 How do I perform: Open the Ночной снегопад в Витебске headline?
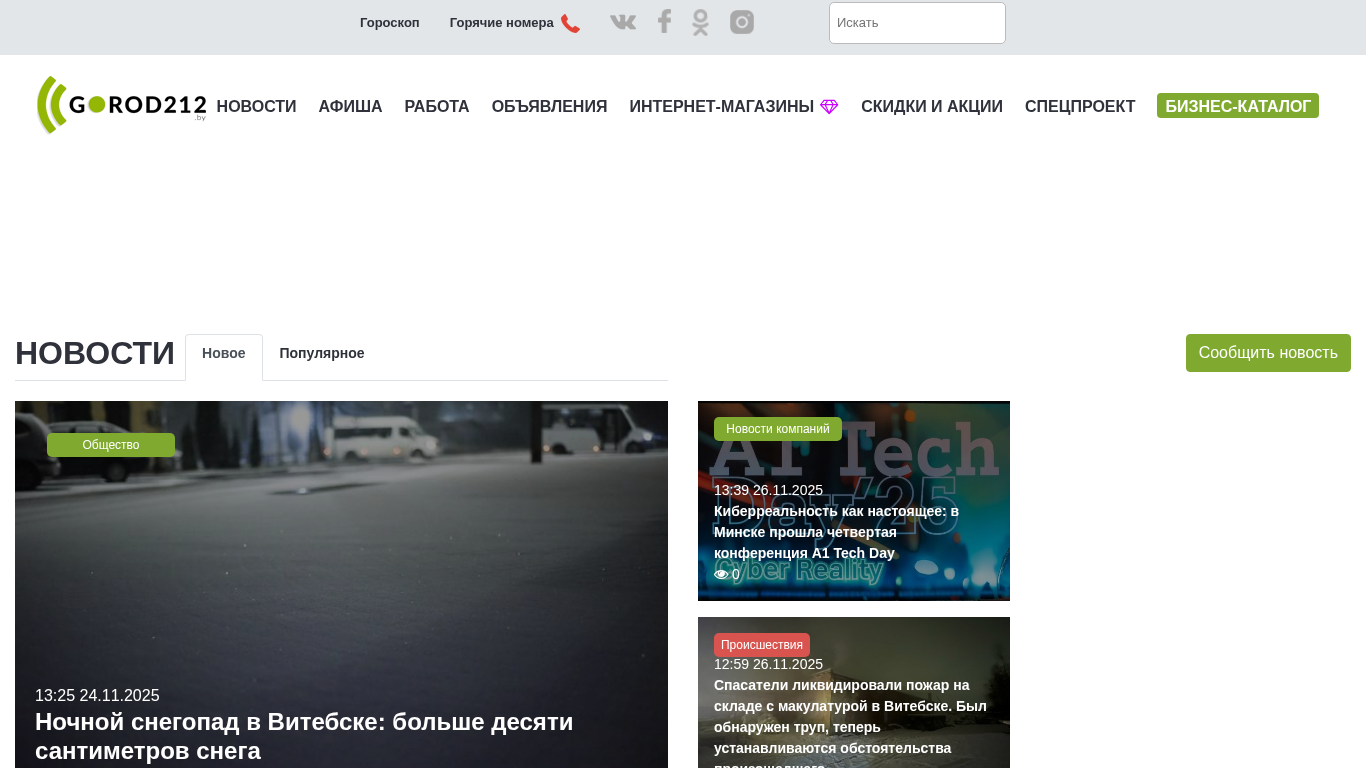pos(304,736)
